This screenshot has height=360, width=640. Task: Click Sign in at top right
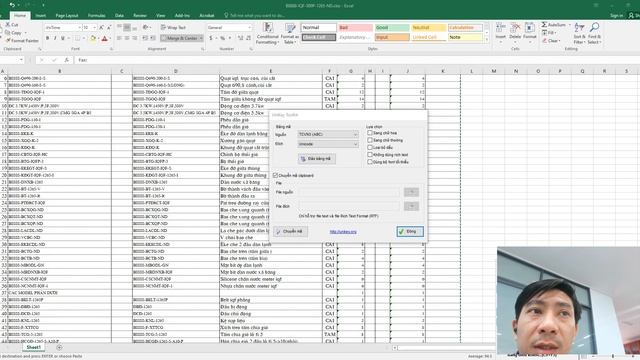pyautogui.click(x=616, y=16)
